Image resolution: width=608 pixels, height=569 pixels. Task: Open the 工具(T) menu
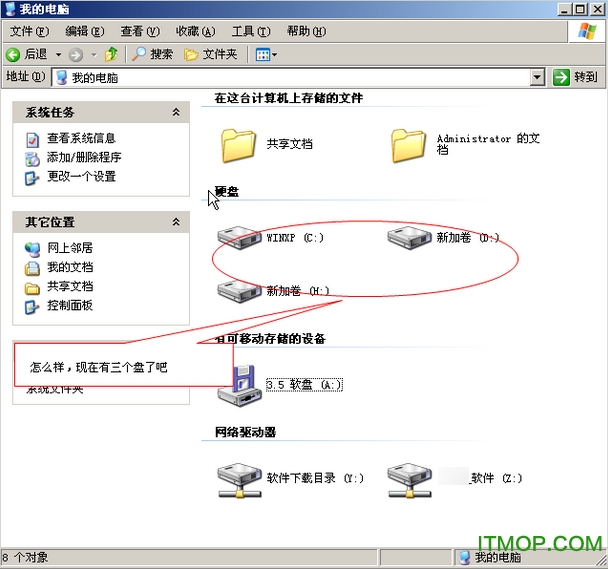pyautogui.click(x=251, y=31)
